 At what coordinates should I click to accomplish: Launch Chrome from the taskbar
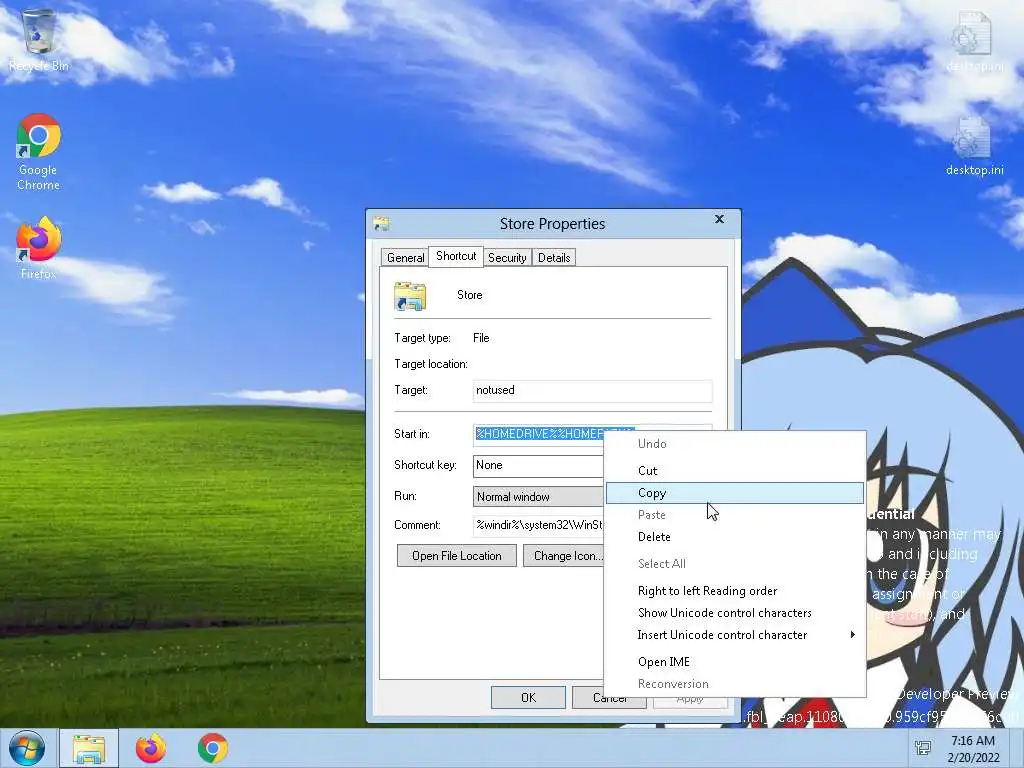(213, 748)
